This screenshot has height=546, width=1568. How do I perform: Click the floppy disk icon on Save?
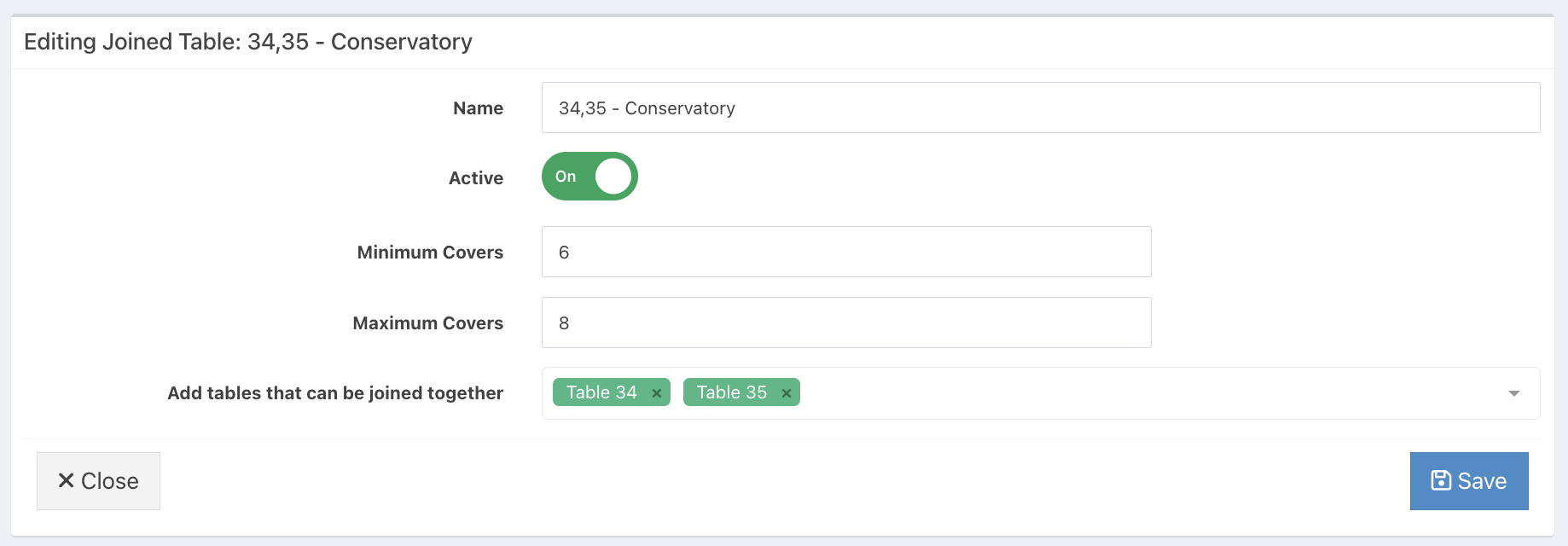pyautogui.click(x=1441, y=481)
